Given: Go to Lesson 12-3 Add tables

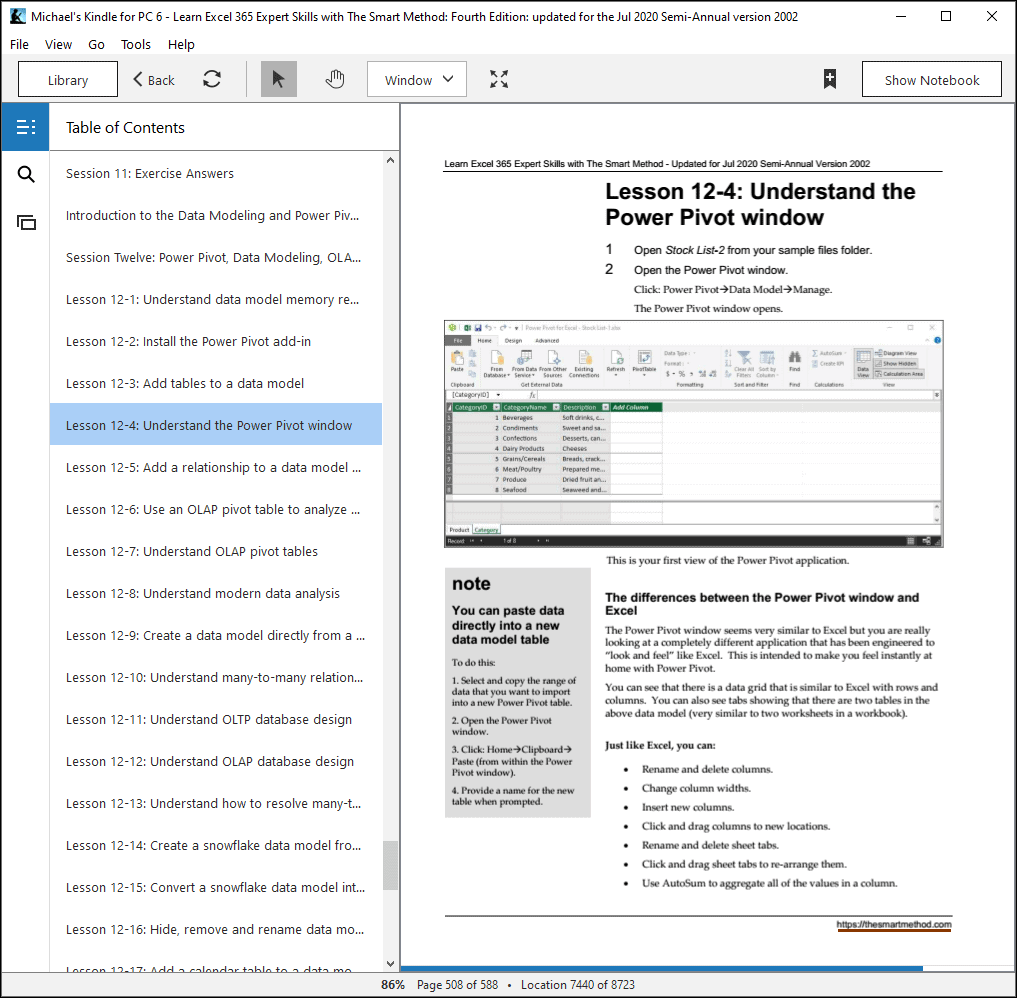Looking at the screenshot, I should pyautogui.click(x=215, y=383).
